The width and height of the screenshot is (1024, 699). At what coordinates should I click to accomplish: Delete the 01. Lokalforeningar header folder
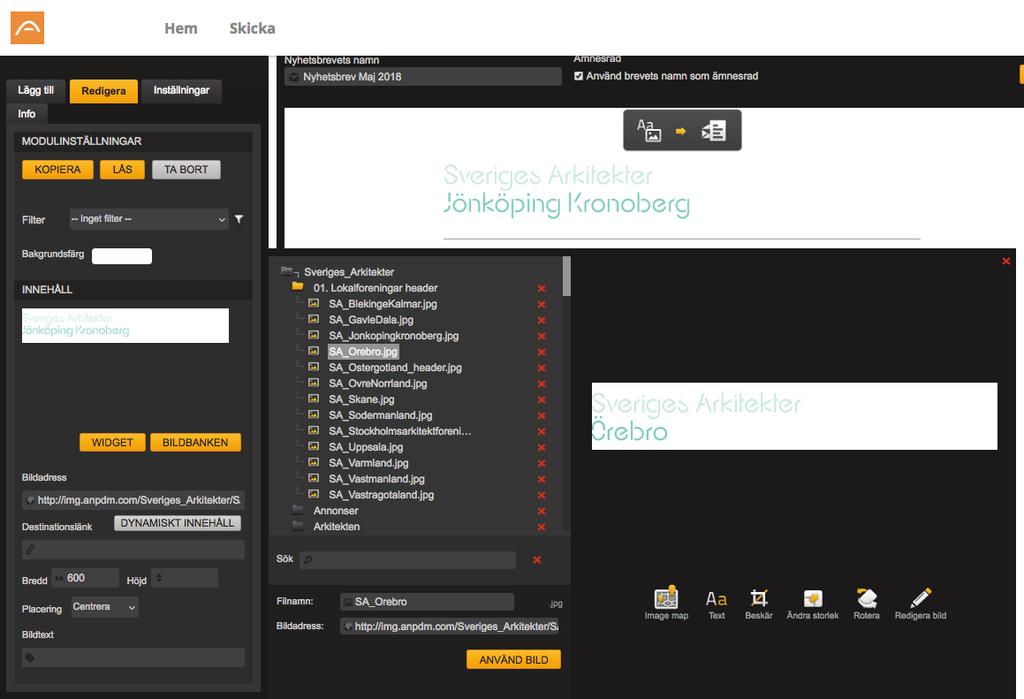pyautogui.click(x=541, y=288)
